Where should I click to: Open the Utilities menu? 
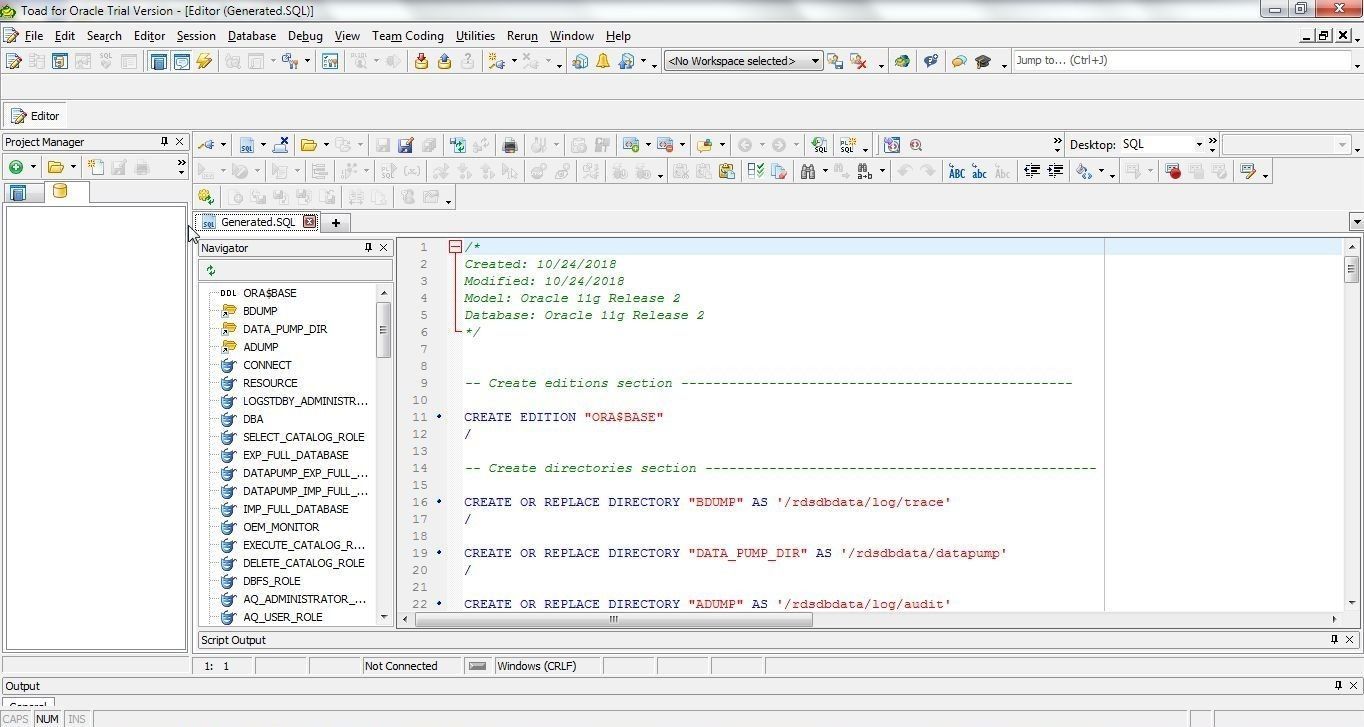point(475,36)
